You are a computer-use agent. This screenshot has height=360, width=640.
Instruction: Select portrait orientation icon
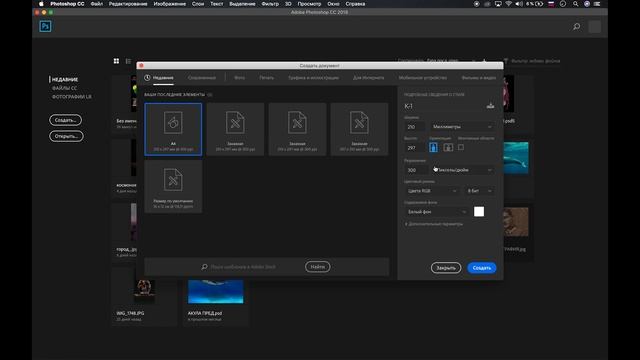(433, 147)
